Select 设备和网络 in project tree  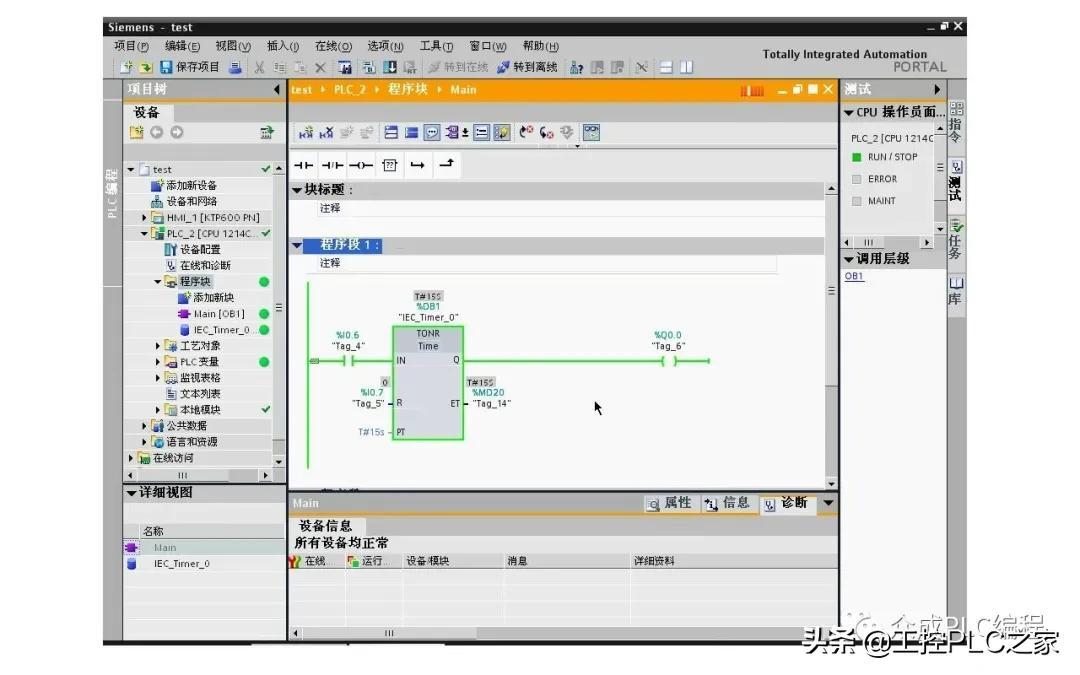click(191, 201)
